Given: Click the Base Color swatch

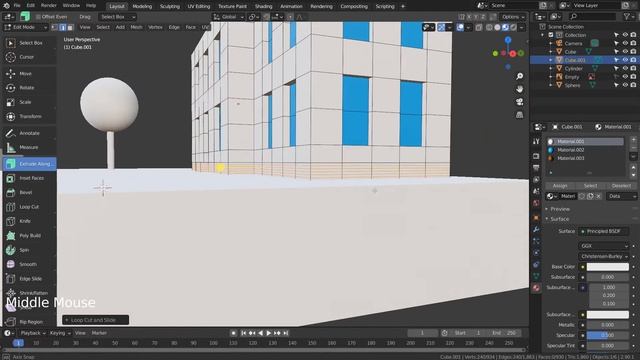Looking at the screenshot, I should point(608,267).
